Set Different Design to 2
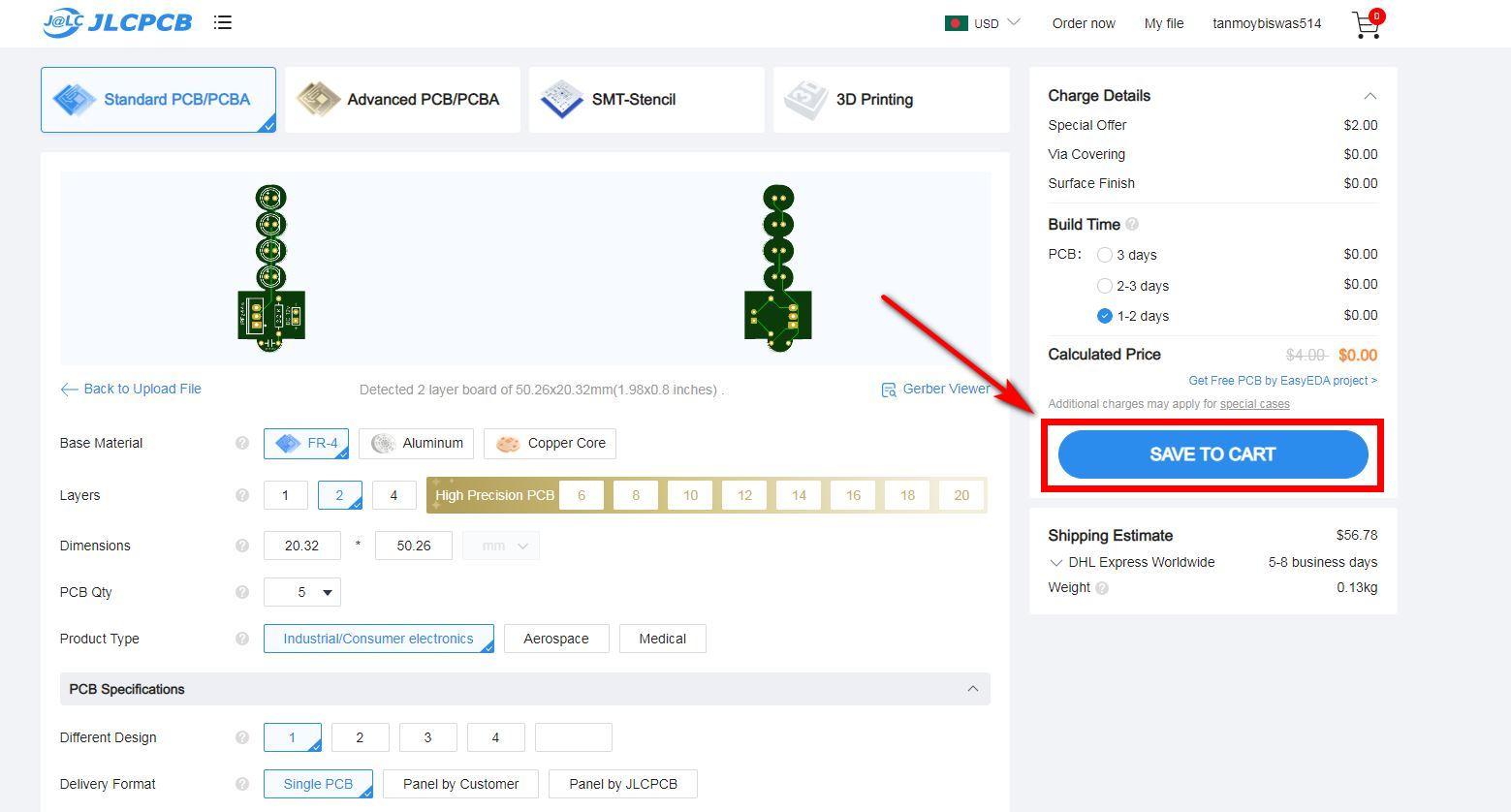 pos(360,737)
